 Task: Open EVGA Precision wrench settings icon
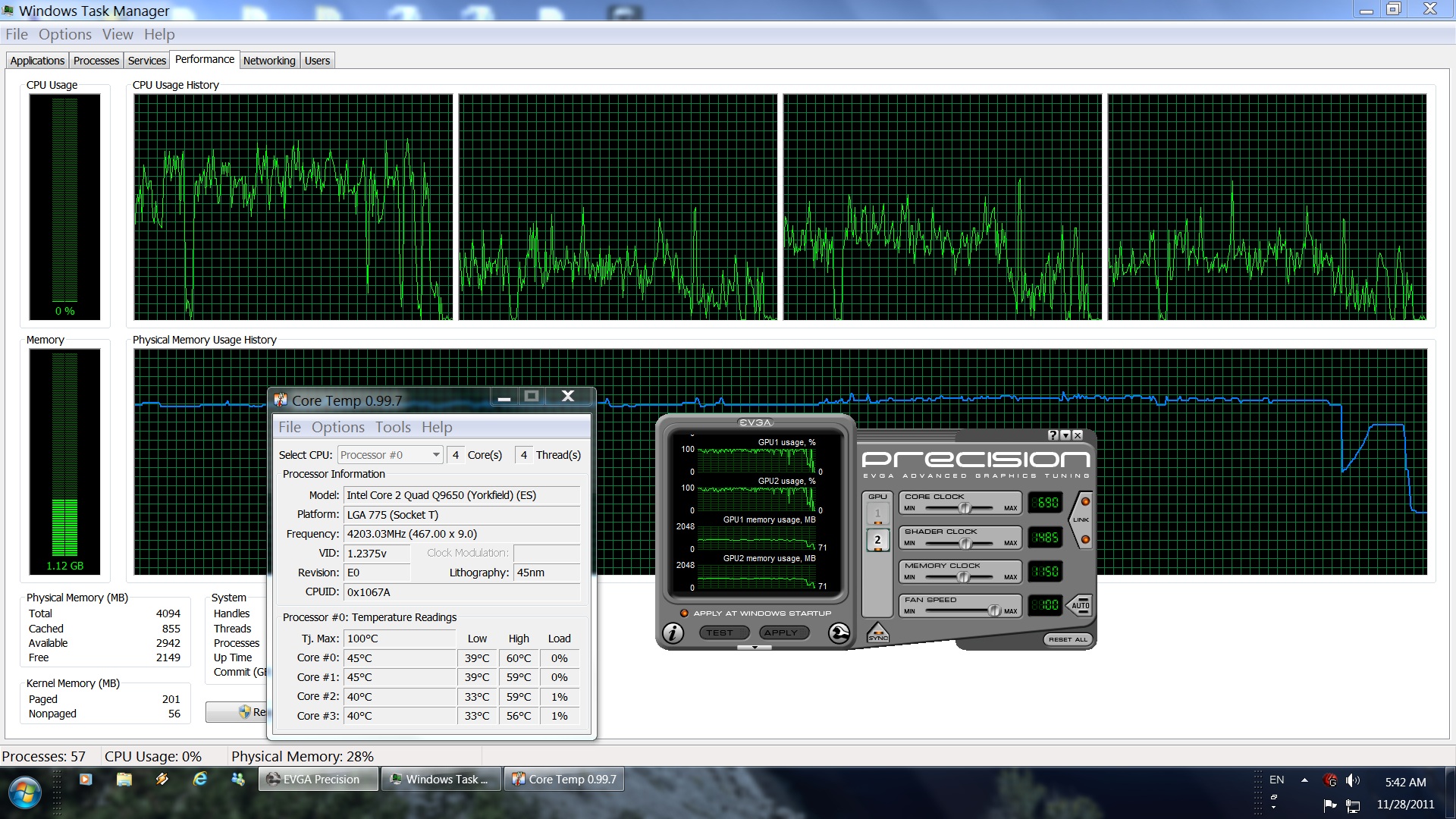point(839,633)
